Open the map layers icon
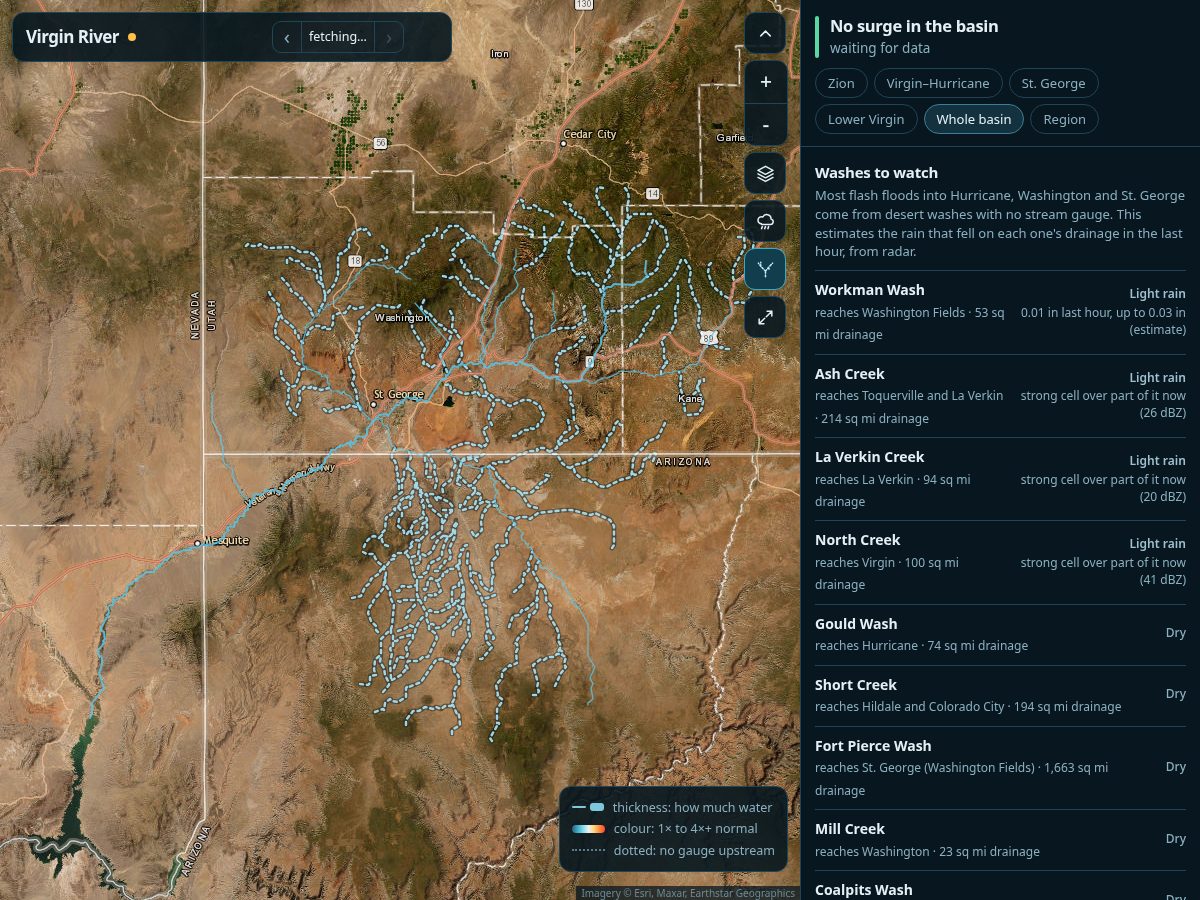This screenshot has height=900, width=1200. coord(765,173)
